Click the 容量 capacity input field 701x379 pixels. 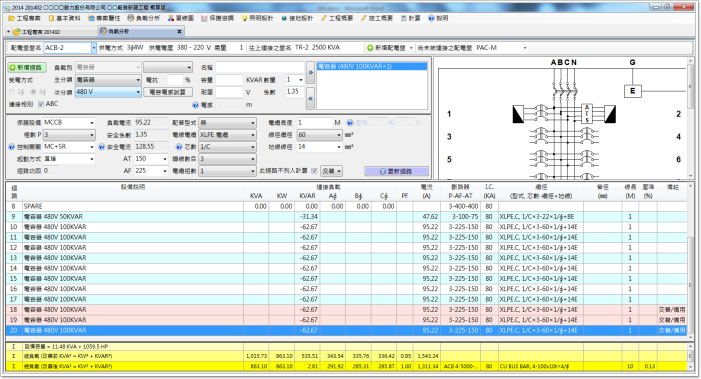click(x=229, y=80)
